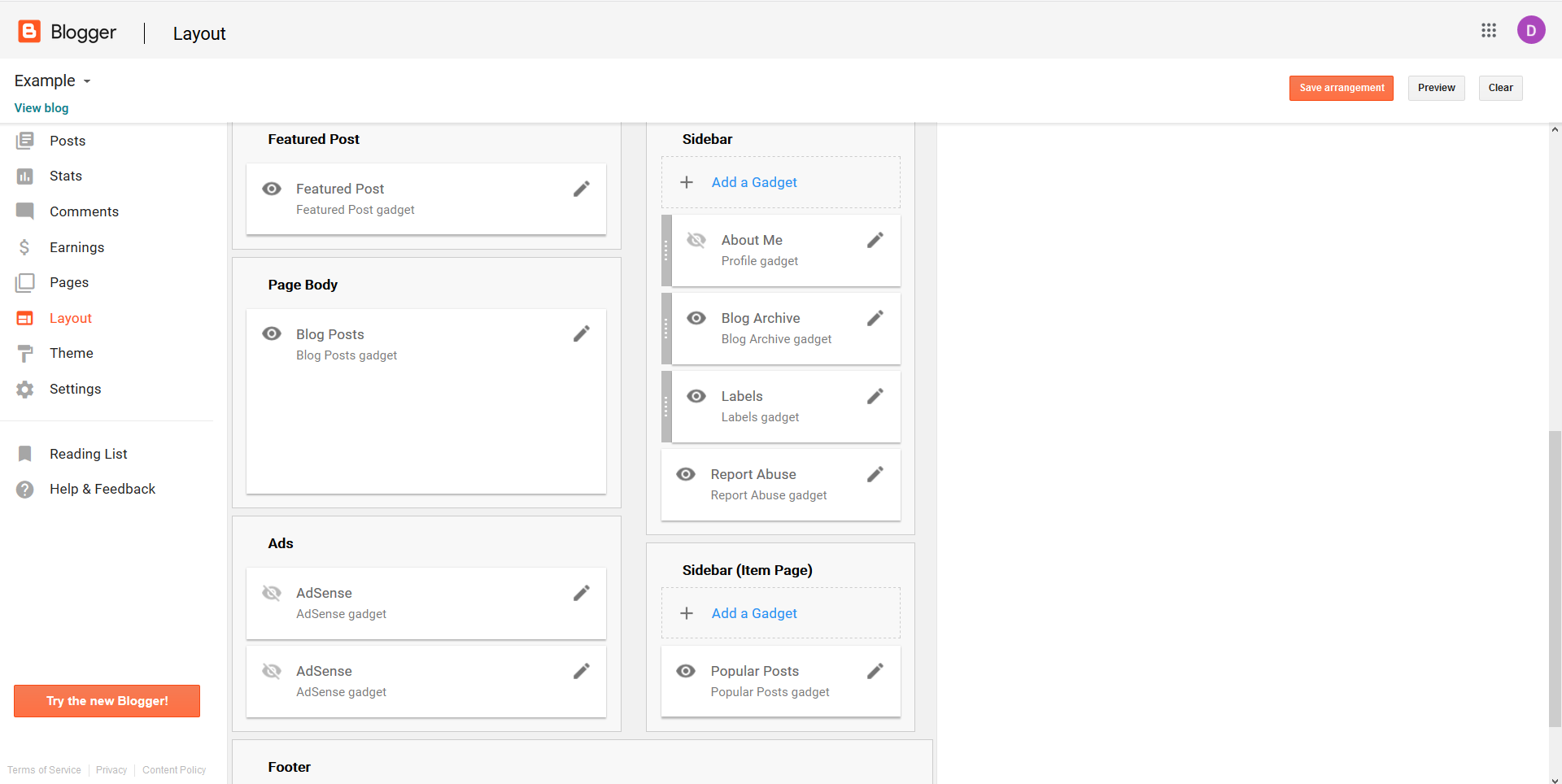Click the Preview button
1562x784 pixels.
click(x=1436, y=88)
